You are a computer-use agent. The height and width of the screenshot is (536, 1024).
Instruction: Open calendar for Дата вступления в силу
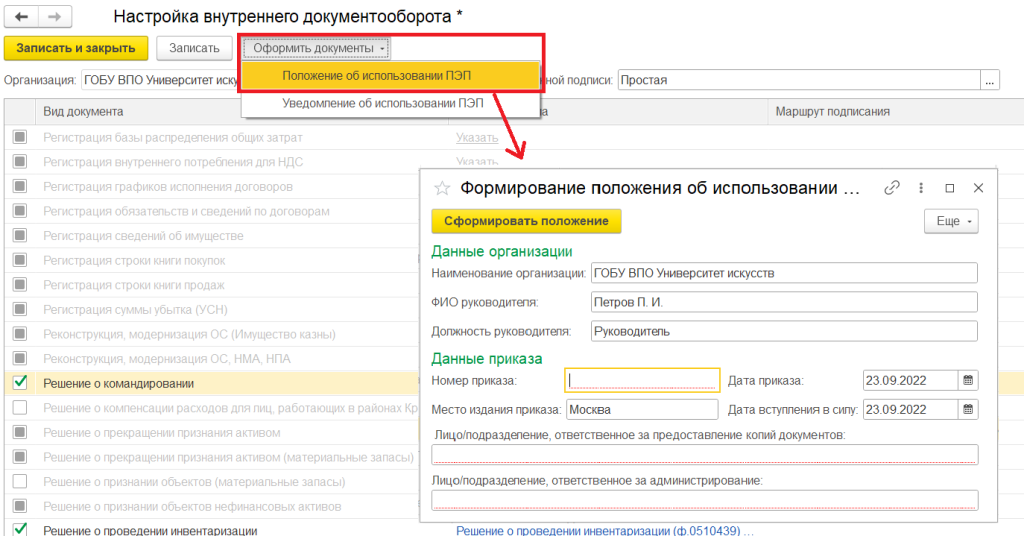coord(967,409)
